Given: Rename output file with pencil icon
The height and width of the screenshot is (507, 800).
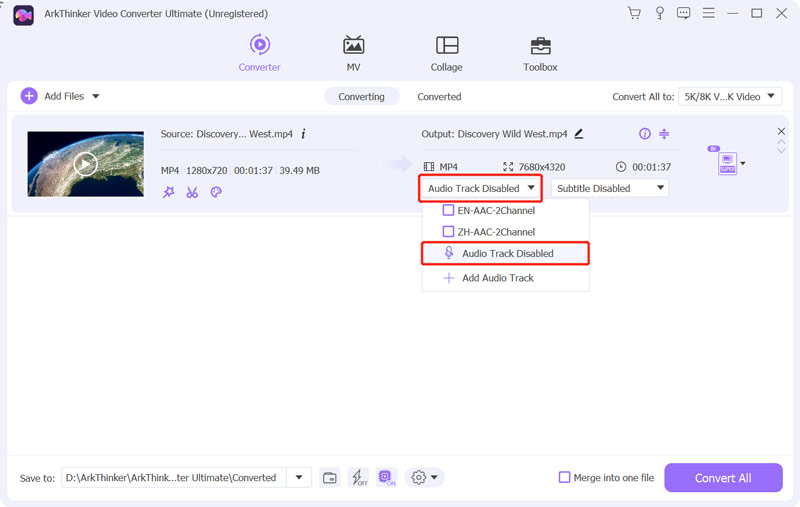Looking at the screenshot, I should (579, 134).
